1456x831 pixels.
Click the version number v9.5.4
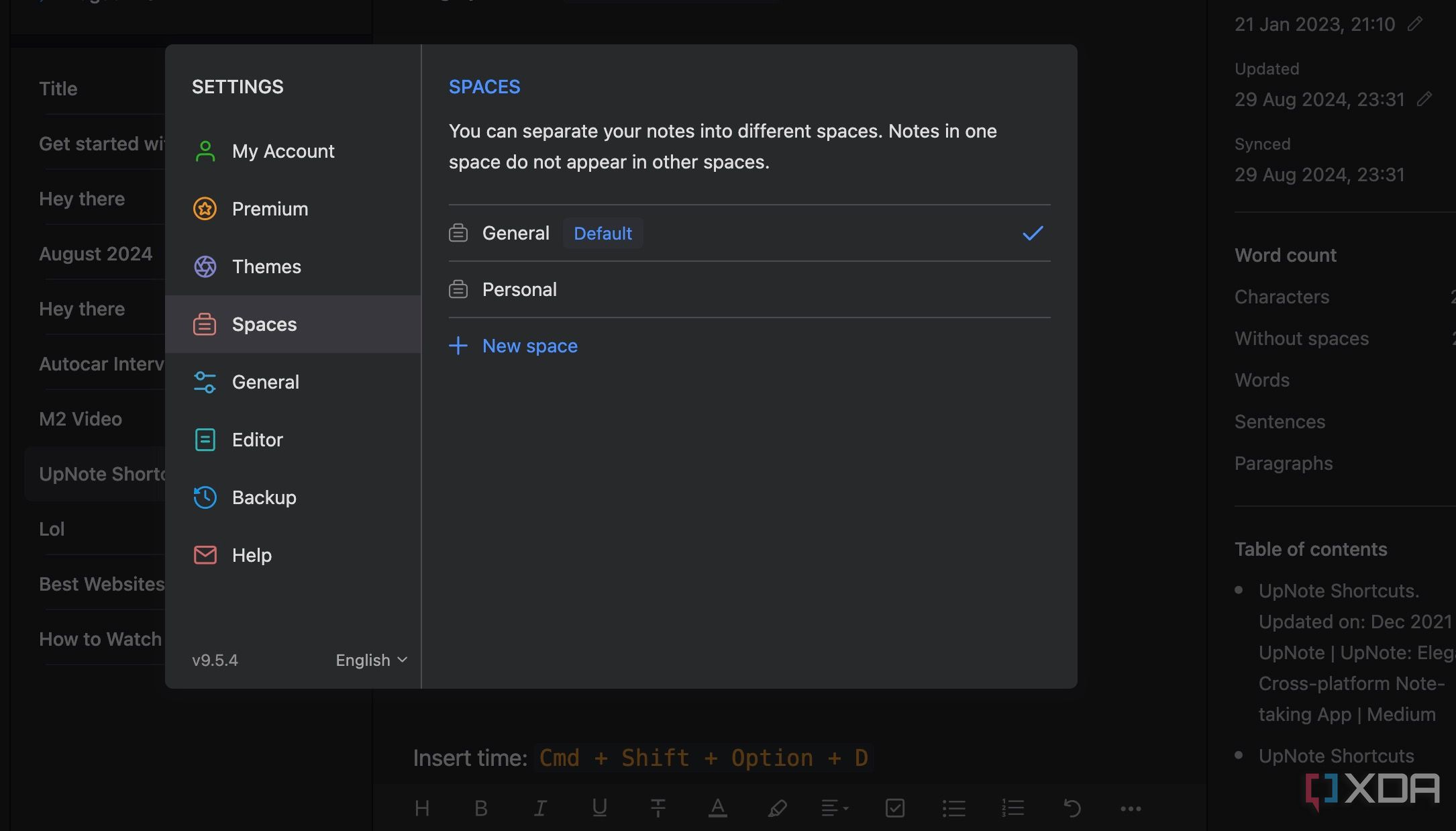point(215,660)
